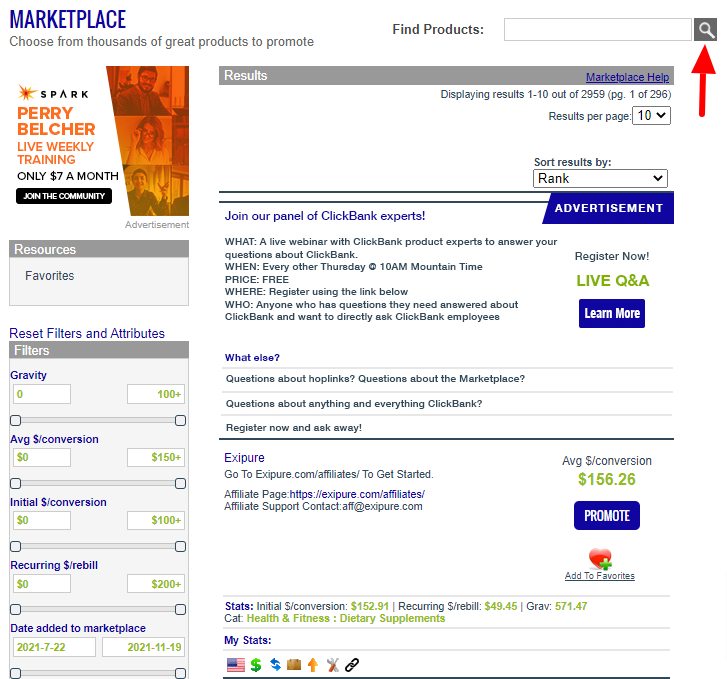Image resolution: width=727 pixels, height=679 pixels.
Task: Click the Gravity slider right handle
Action: tap(180, 420)
